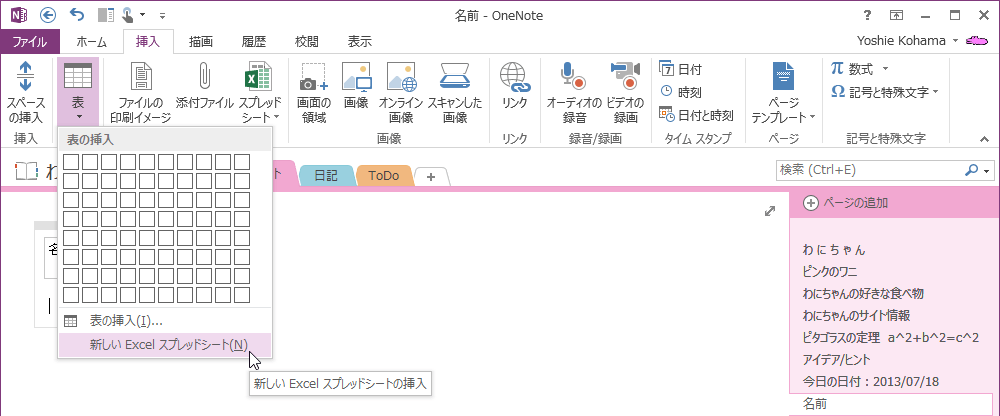Viewport: 1000px width, 416px height.
Task: Open the Help question mark icon
Action: click(867, 15)
